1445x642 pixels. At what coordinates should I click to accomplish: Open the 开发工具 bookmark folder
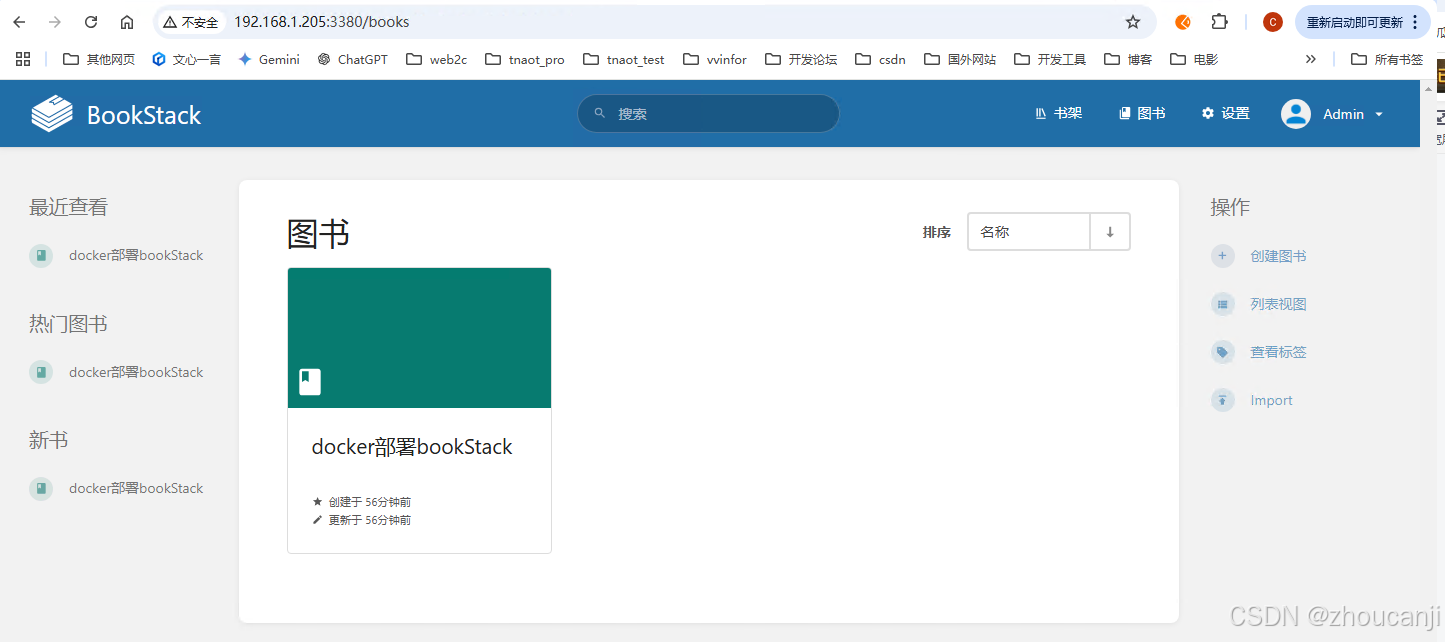coord(1050,59)
